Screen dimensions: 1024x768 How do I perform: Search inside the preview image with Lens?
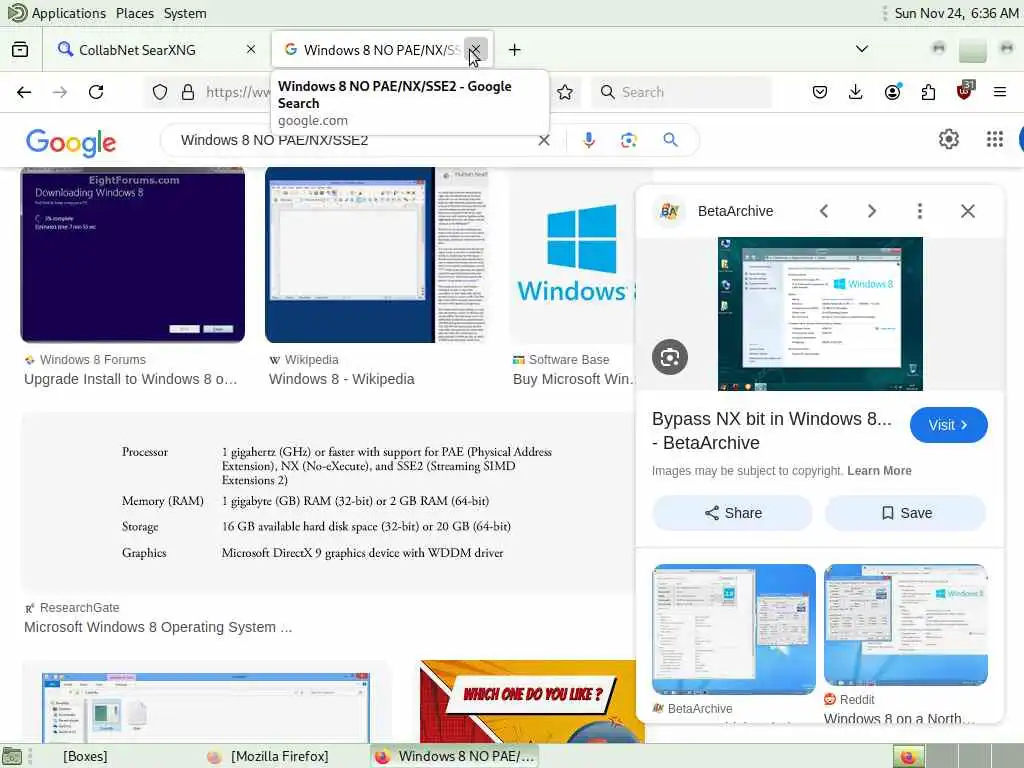point(669,357)
